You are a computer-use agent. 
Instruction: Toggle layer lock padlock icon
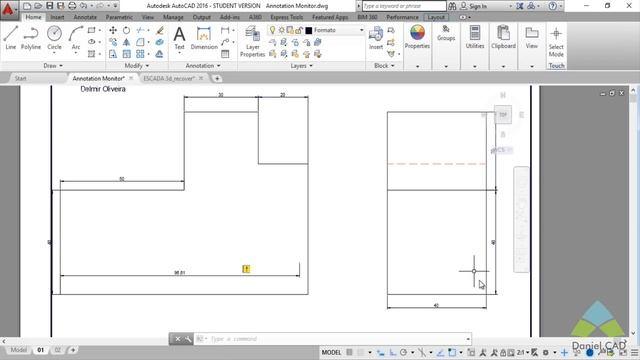299,30
